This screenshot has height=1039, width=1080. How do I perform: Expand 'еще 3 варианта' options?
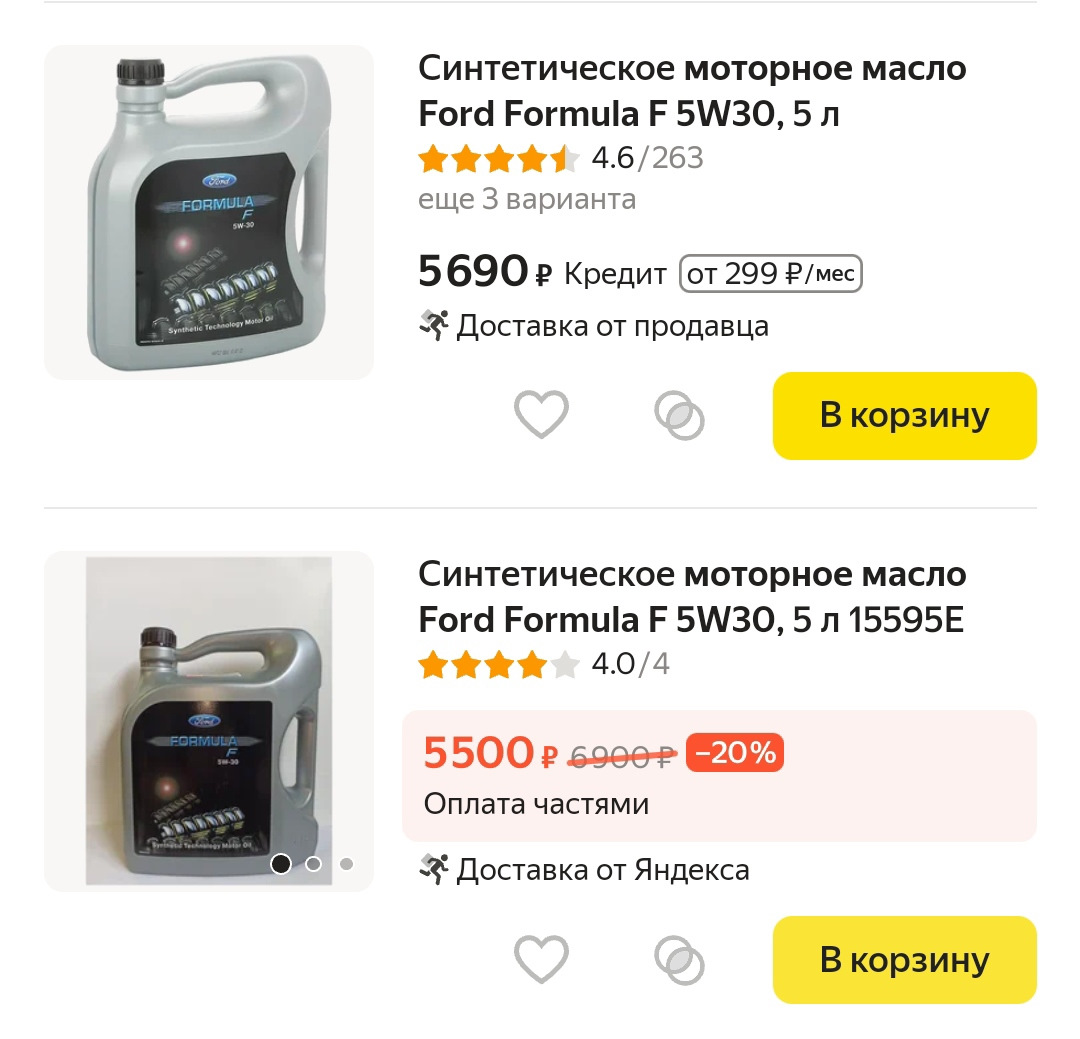tap(527, 199)
